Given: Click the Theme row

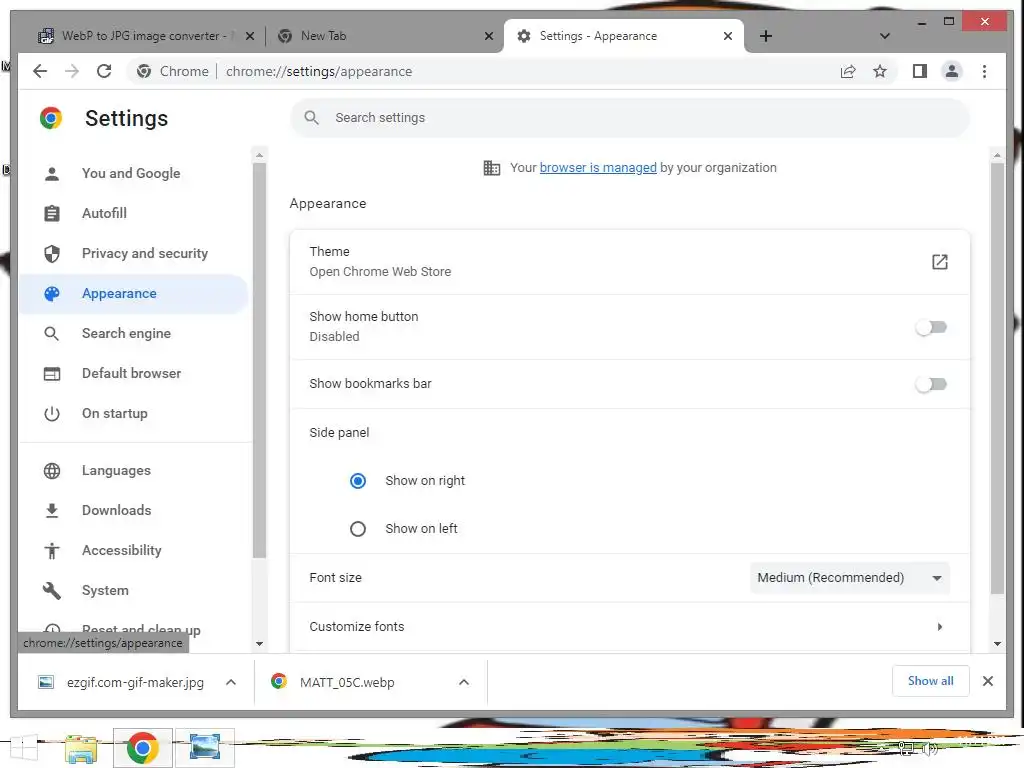Looking at the screenshot, I should point(630,262).
